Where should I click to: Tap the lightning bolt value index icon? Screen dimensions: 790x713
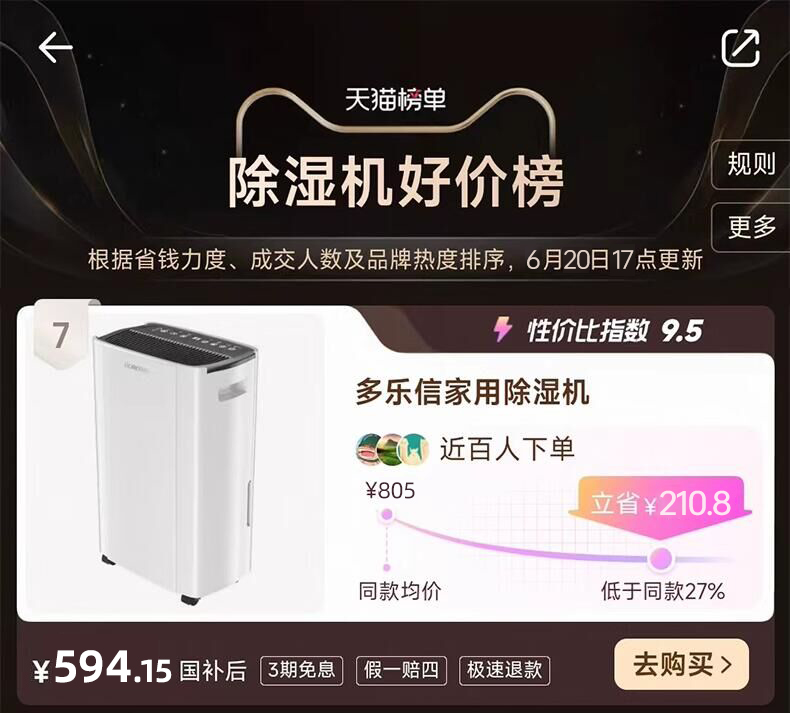(x=502, y=330)
